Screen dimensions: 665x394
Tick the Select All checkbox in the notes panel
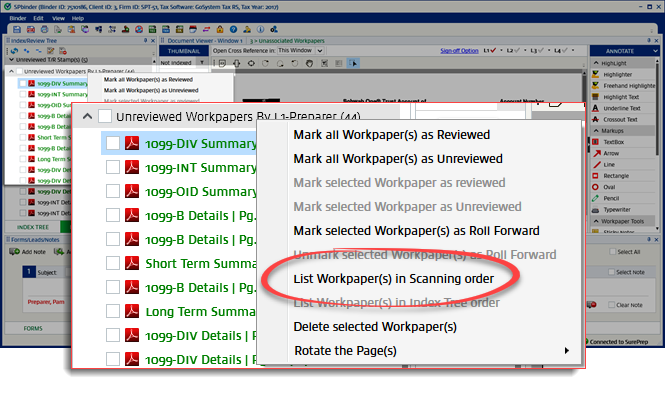[612, 251]
